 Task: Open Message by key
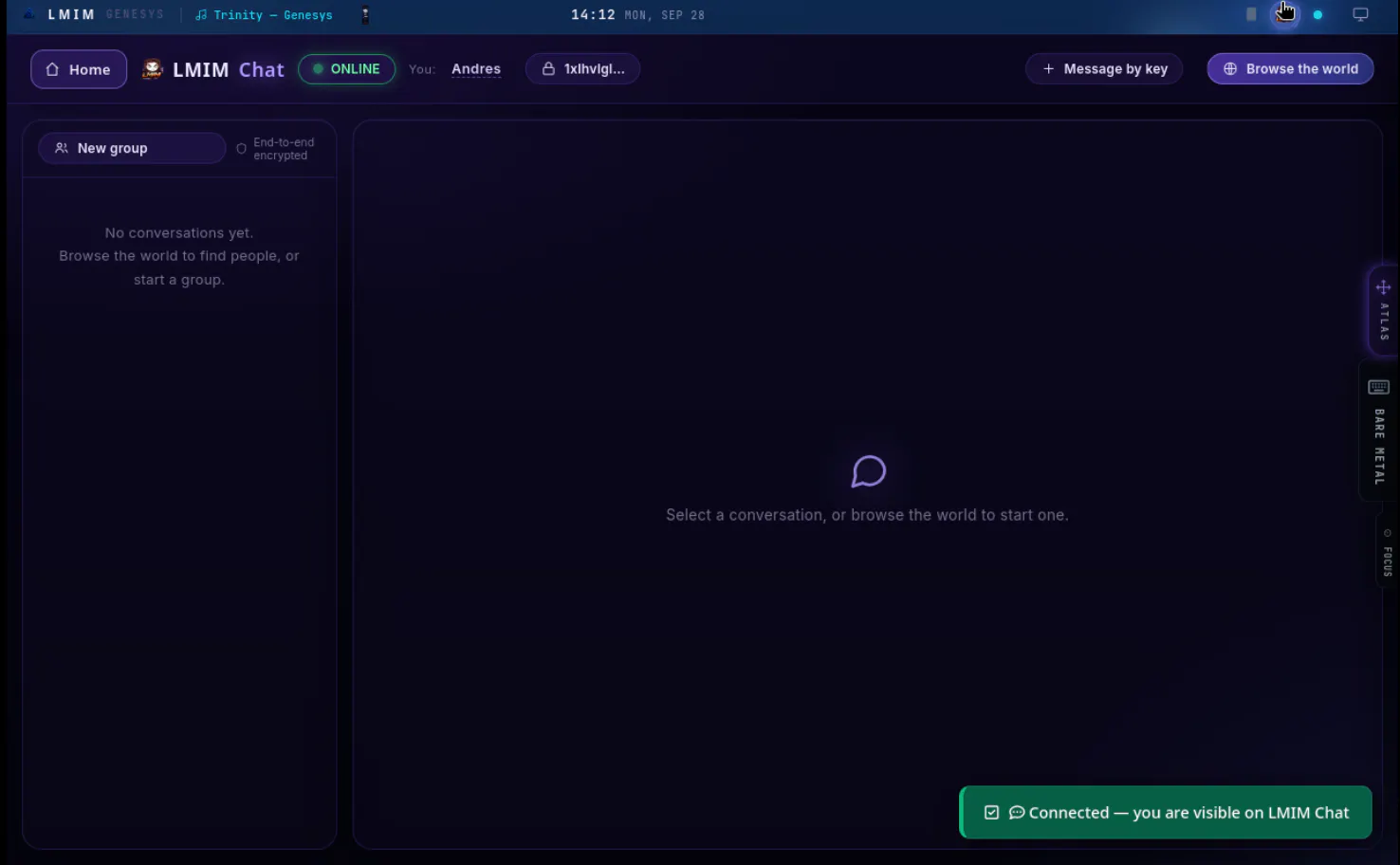(x=1104, y=69)
